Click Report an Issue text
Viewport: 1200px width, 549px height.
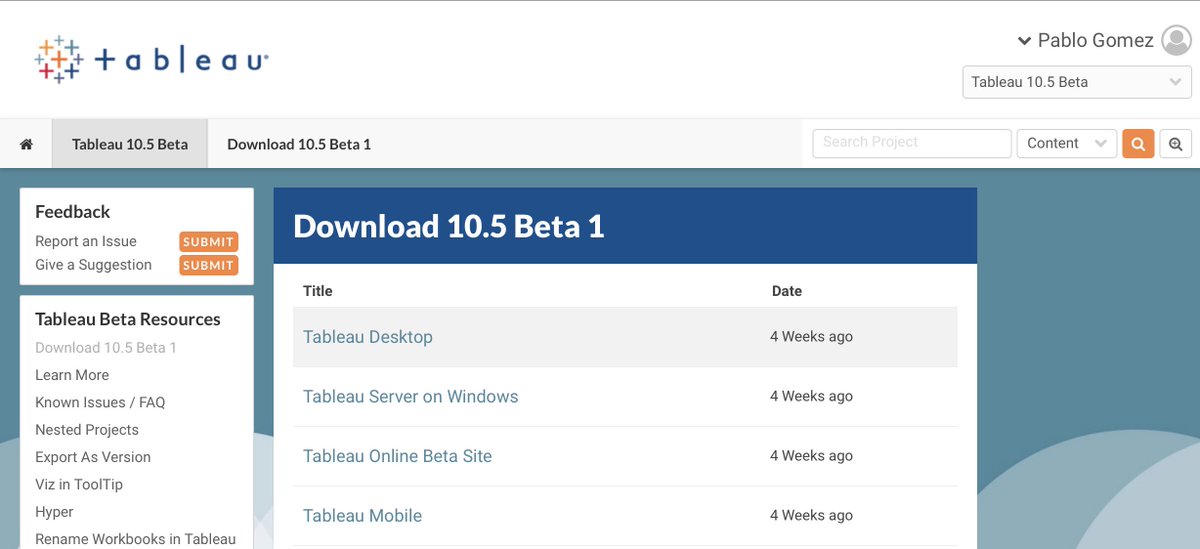click(x=86, y=241)
